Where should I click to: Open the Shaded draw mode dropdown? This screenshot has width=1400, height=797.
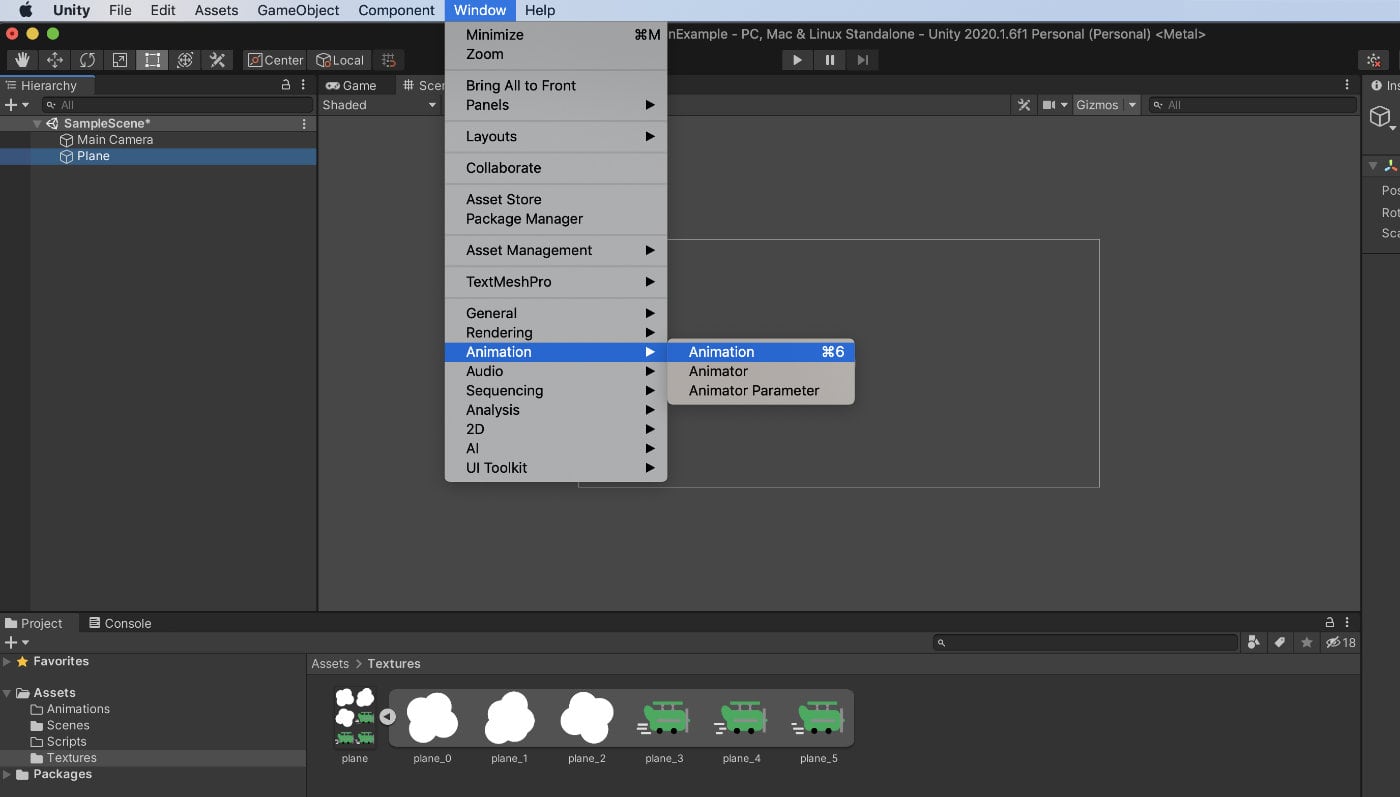pos(380,105)
